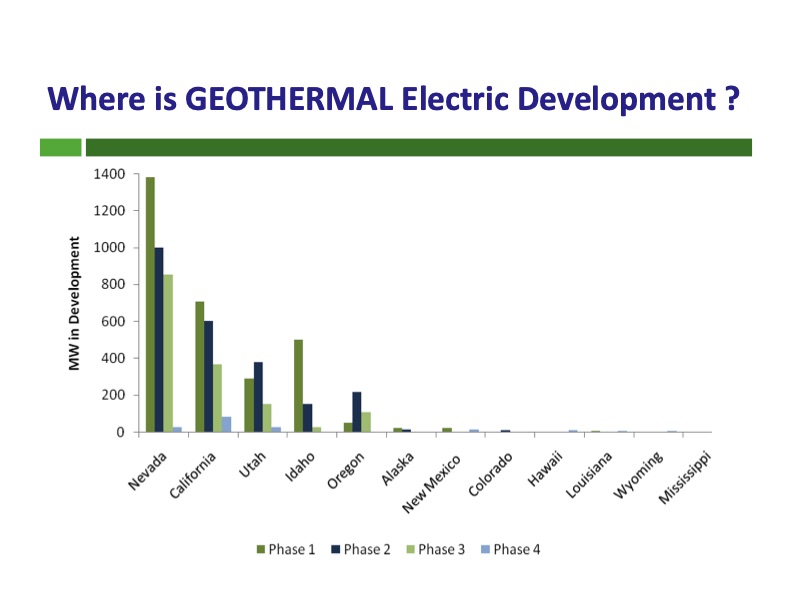792x612 pixels.
Task: Select California's Phase 1 bar
Action: point(200,367)
